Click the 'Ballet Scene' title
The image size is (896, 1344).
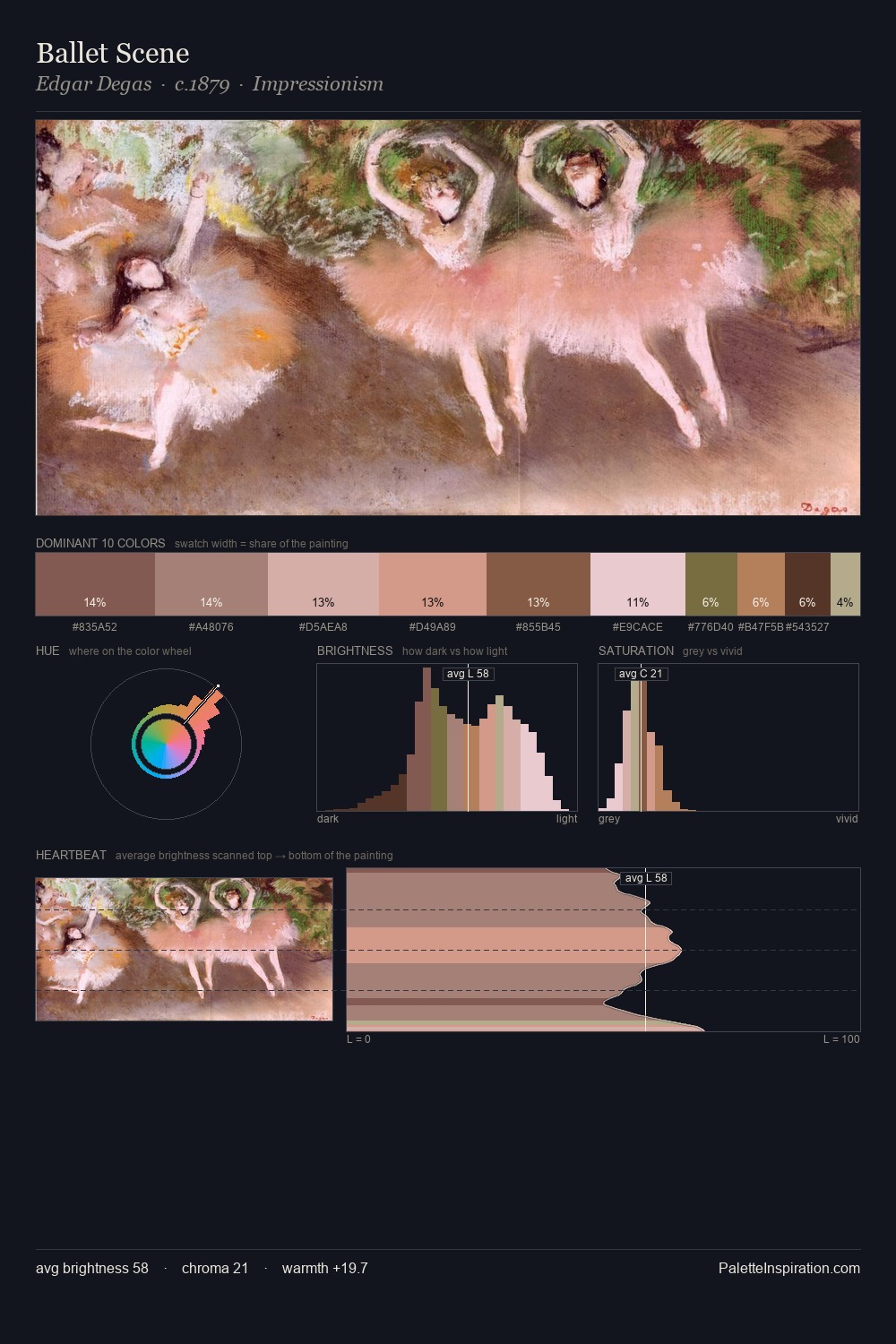click(x=113, y=53)
